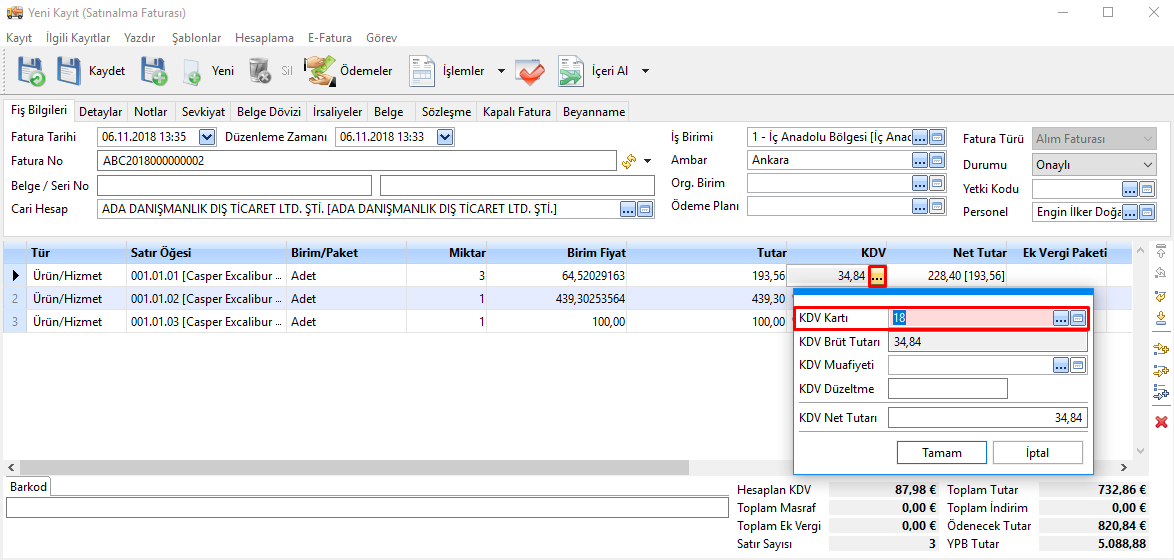The image size is (1174, 560).
Task: Click the refresh icon beside Fatura No
Action: (629, 161)
